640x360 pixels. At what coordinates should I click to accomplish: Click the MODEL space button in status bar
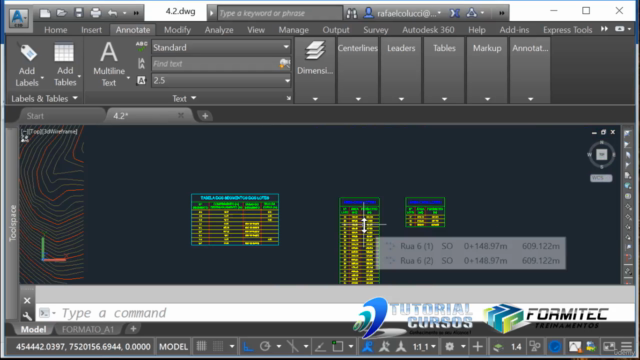173,347
